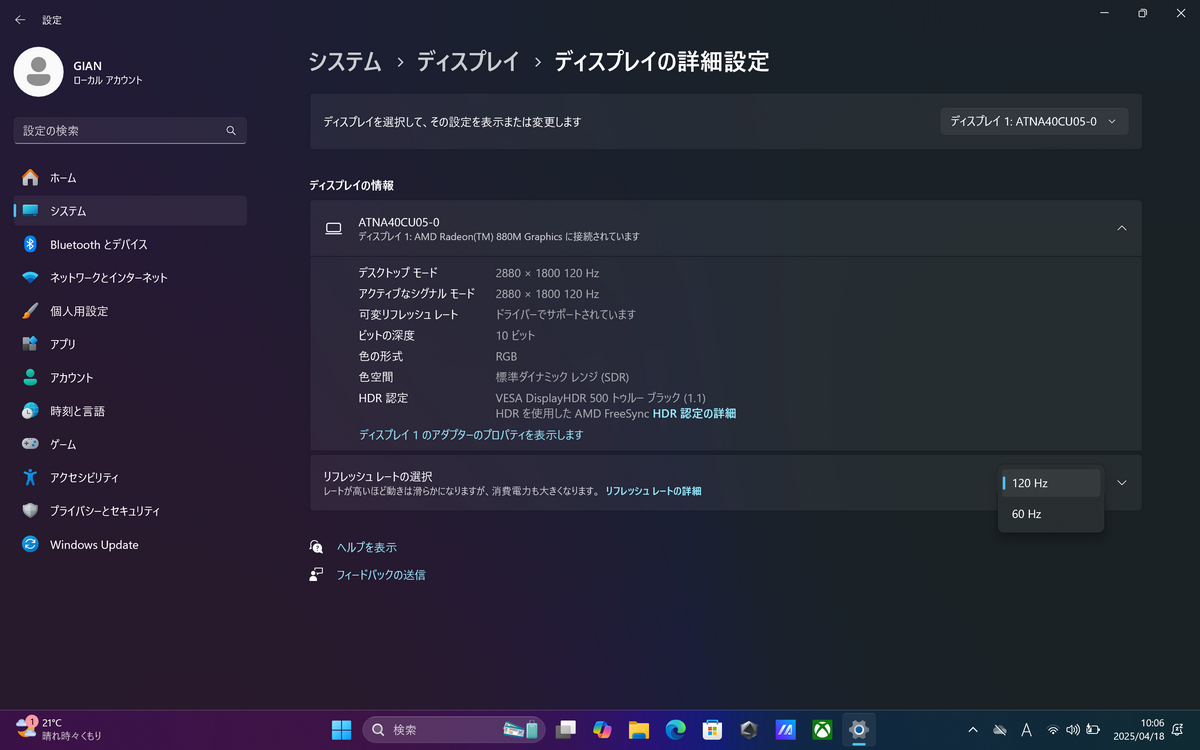
Task: Open ホーム in the sidebar
Action: pyautogui.click(x=130, y=177)
